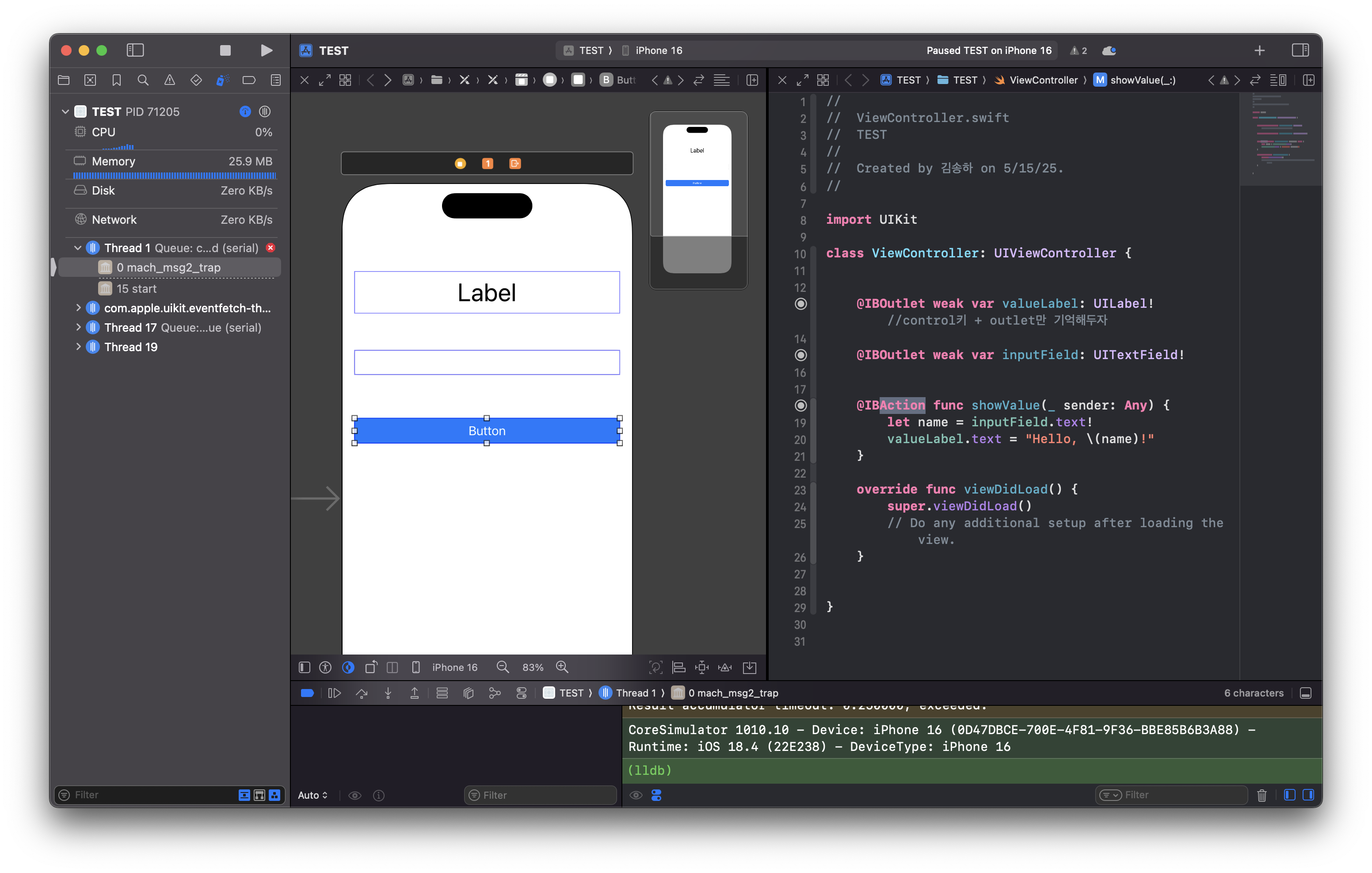Toggle the left navigator sidebar
This screenshot has height=873, width=1372.
coord(135,50)
